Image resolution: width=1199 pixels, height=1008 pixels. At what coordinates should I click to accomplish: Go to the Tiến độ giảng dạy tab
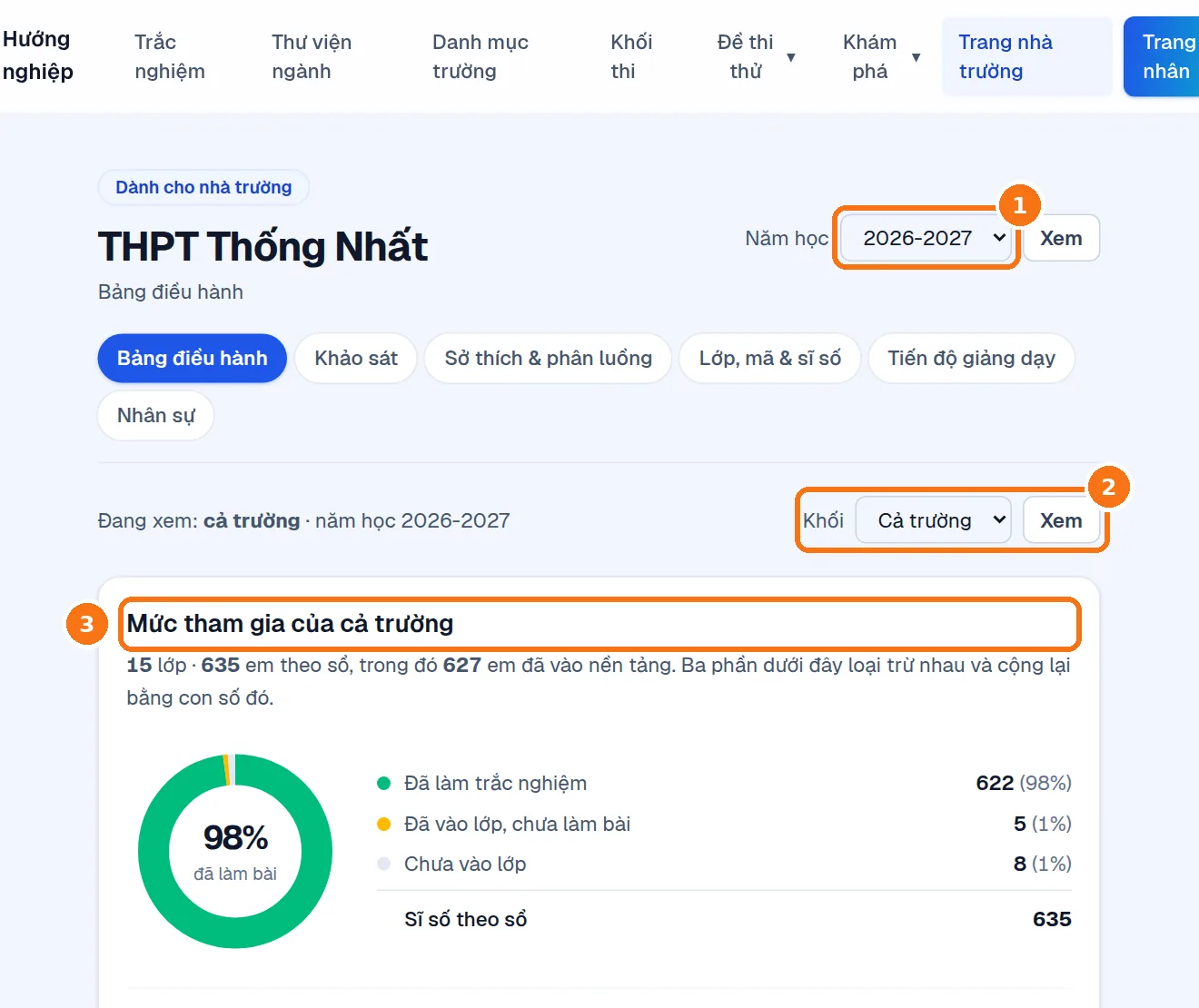pyautogui.click(x=971, y=358)
